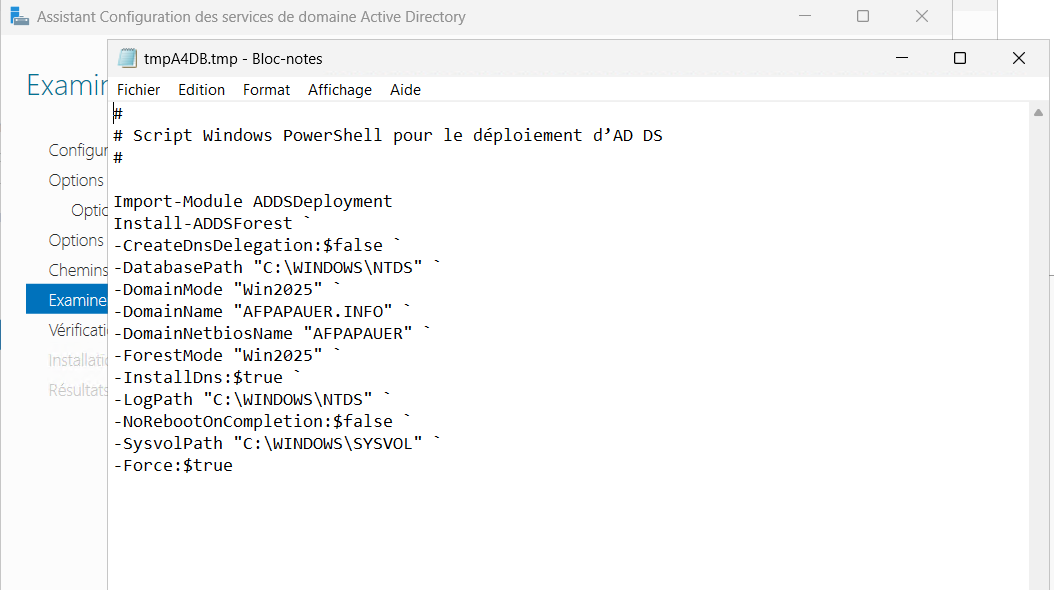Click the Active Directory wizard title bar icon
Image resolution: width=1054 pixels, height=590 pixels.
[x=19, y=17]
